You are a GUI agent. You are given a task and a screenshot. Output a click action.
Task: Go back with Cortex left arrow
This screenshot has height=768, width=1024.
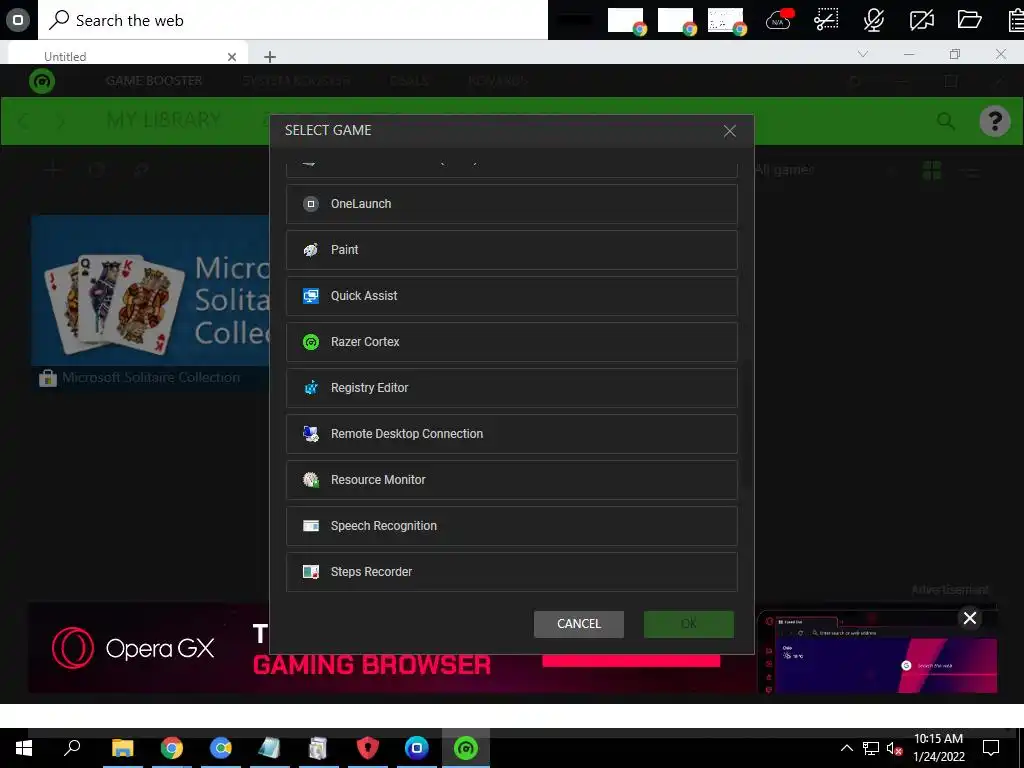(x=24, y=121)
